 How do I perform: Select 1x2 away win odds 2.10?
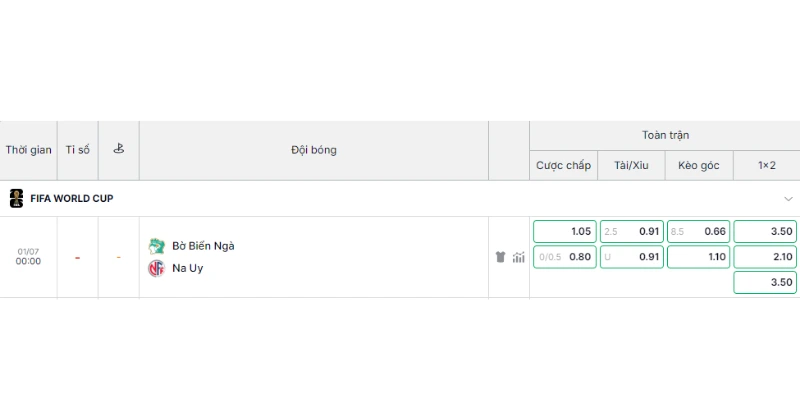tap(765, 257)
